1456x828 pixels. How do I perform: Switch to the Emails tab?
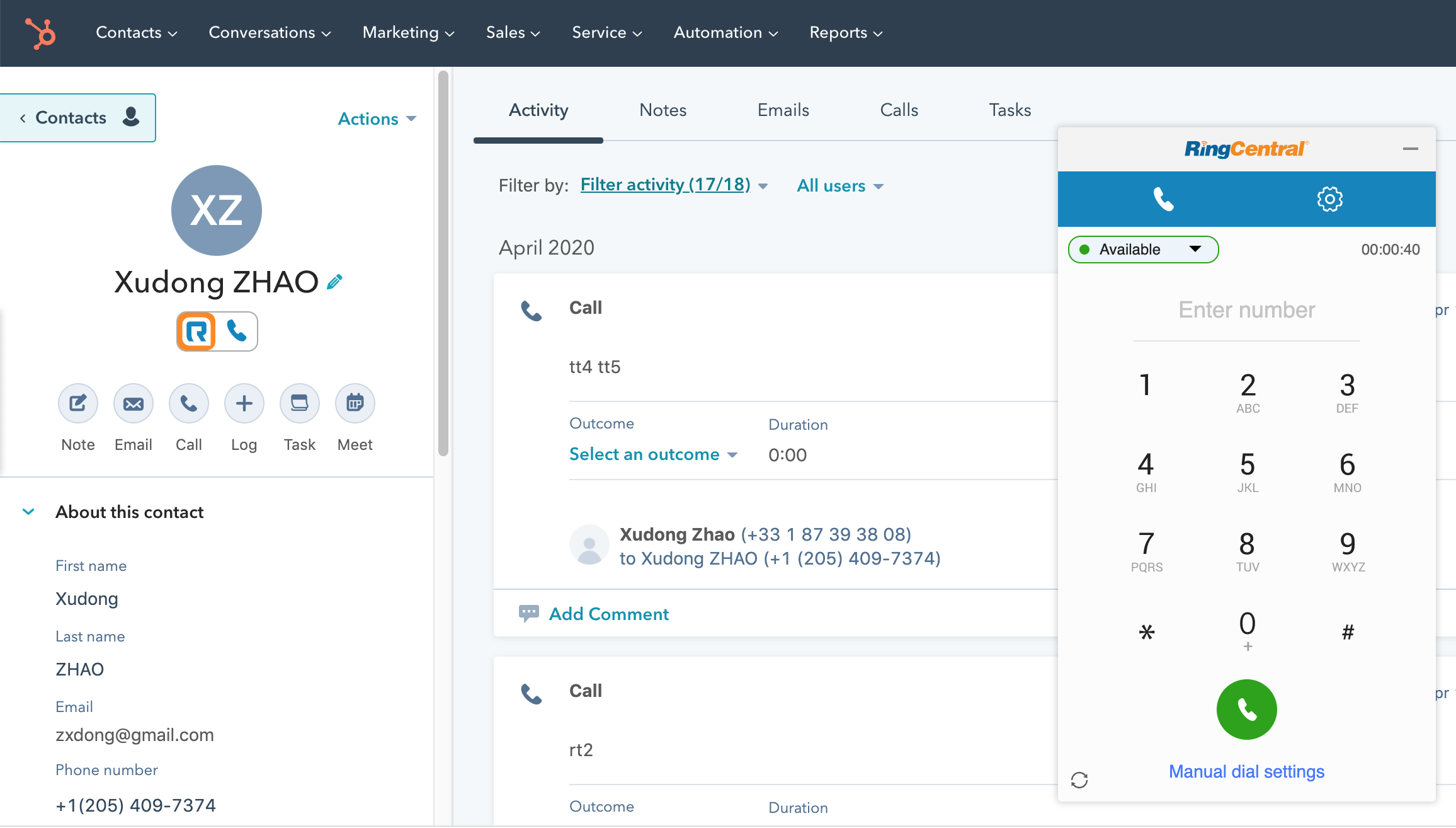tap(783, 110)
